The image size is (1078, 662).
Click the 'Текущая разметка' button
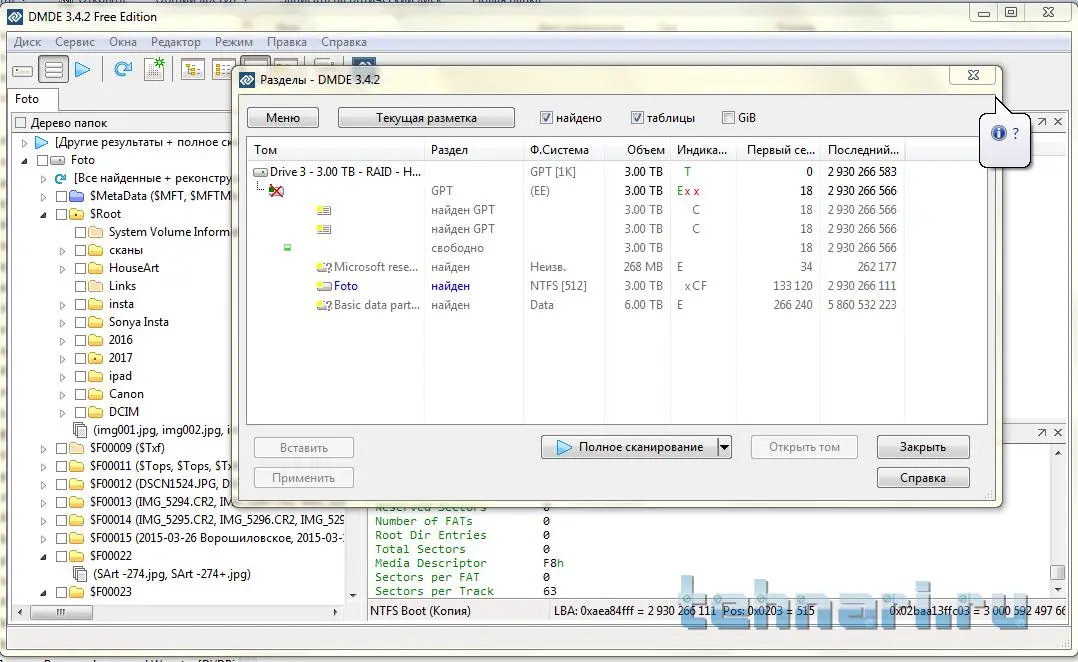(x=426, y=118)
